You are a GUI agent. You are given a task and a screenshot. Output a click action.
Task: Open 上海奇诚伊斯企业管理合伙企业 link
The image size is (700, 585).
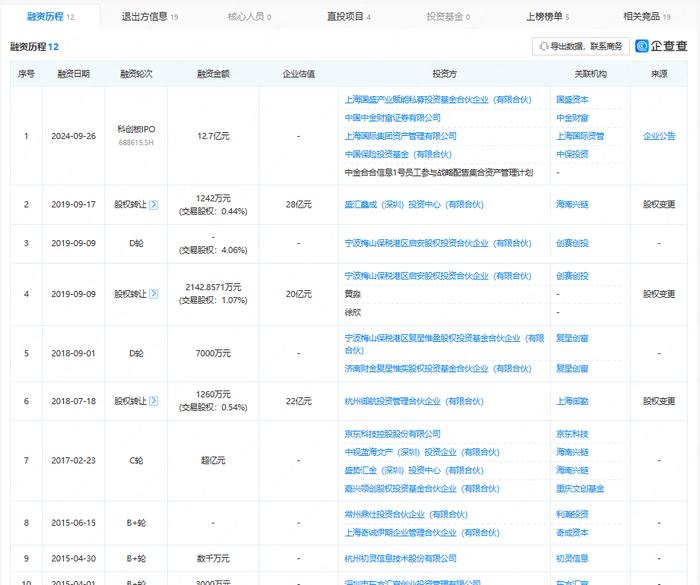(422, 533)
